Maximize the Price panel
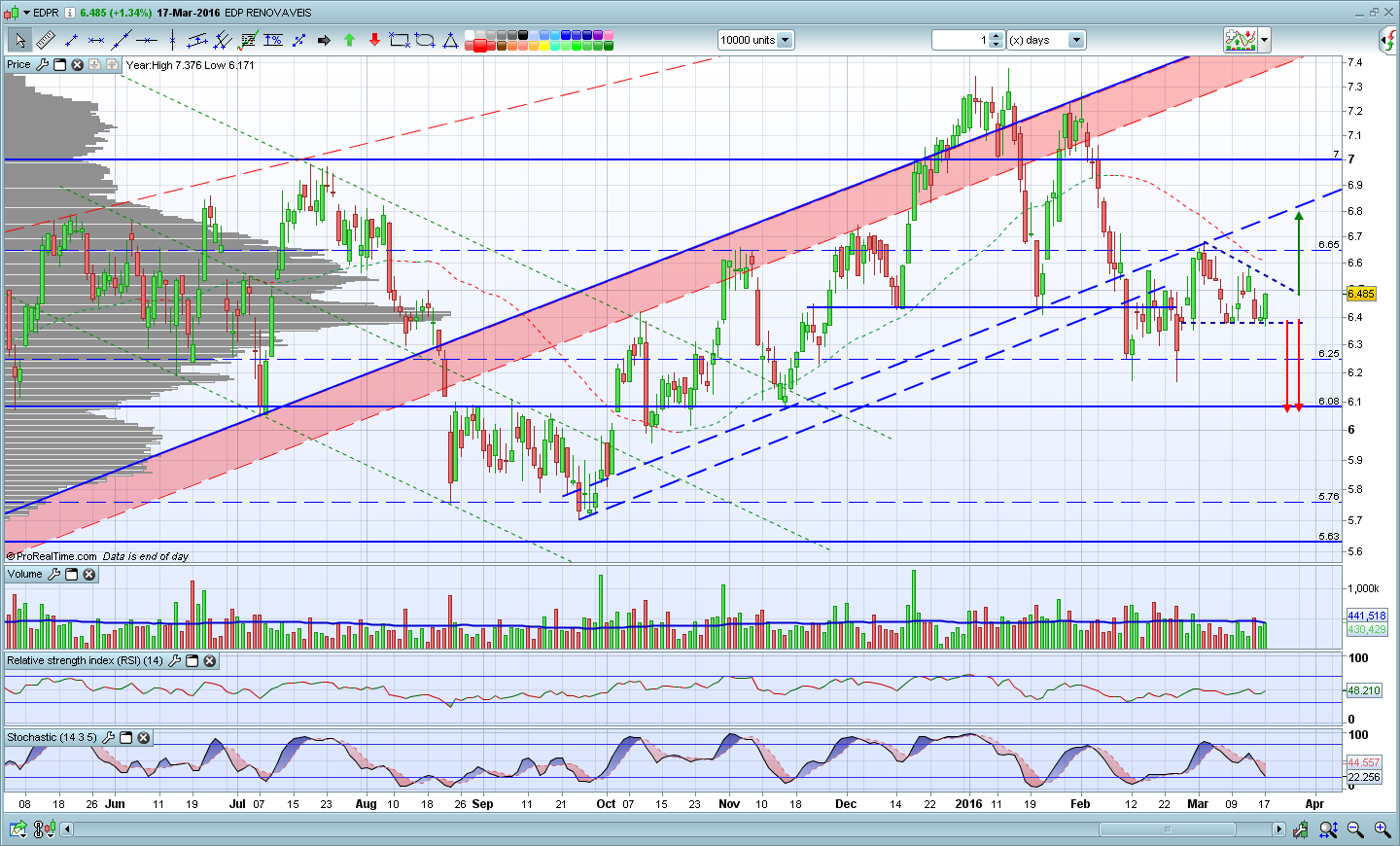The image size is (1400, 846). pos(59,64)
